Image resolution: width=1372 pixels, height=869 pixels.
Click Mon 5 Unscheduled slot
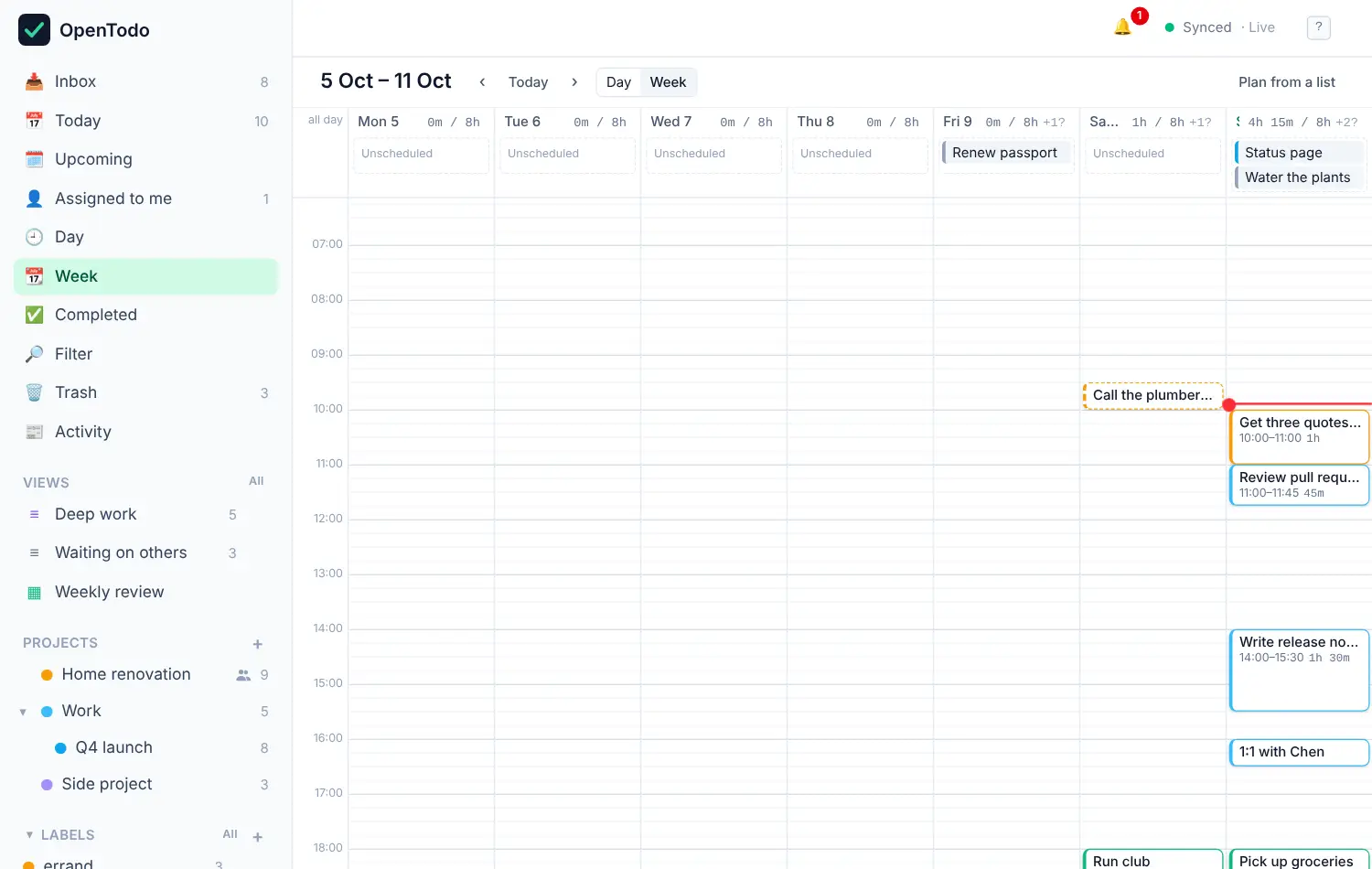422,155
